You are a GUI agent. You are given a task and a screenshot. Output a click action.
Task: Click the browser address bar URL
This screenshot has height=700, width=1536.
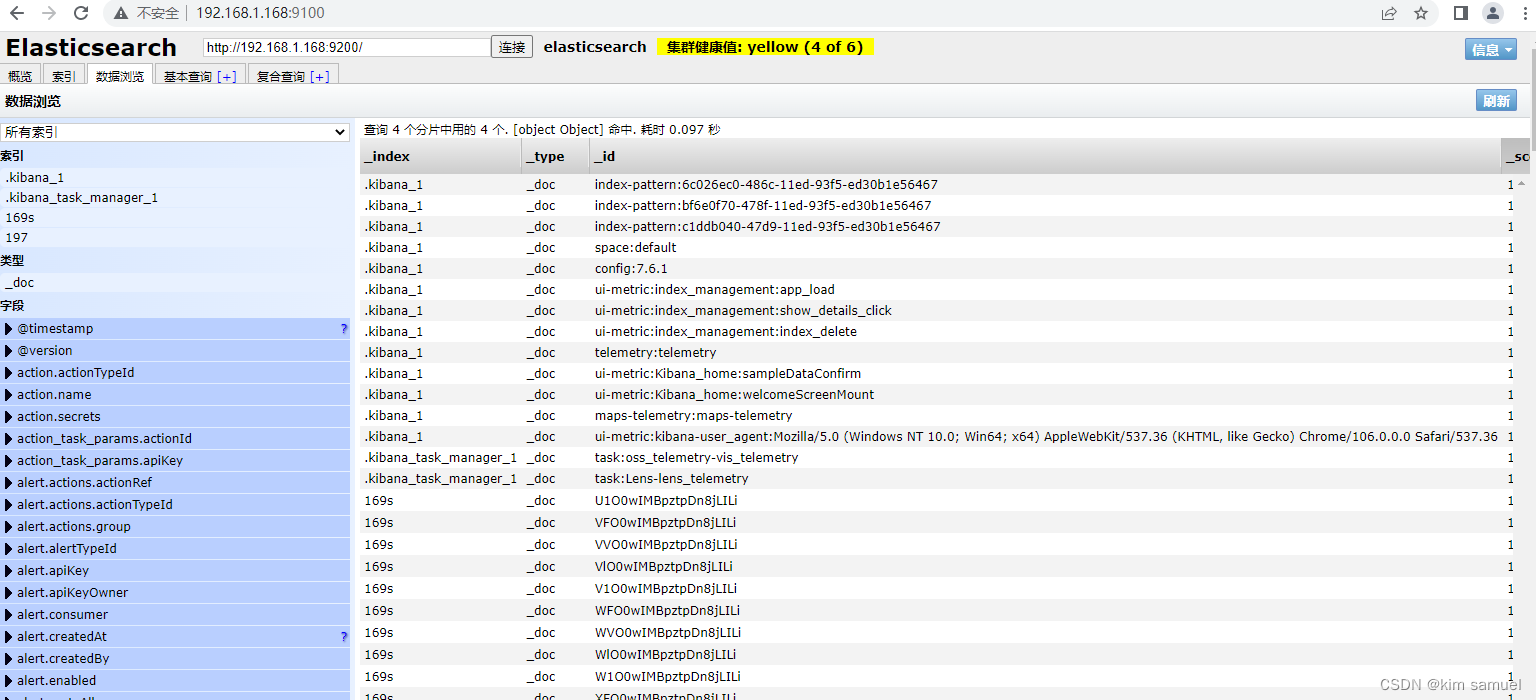tap(260, 13)
